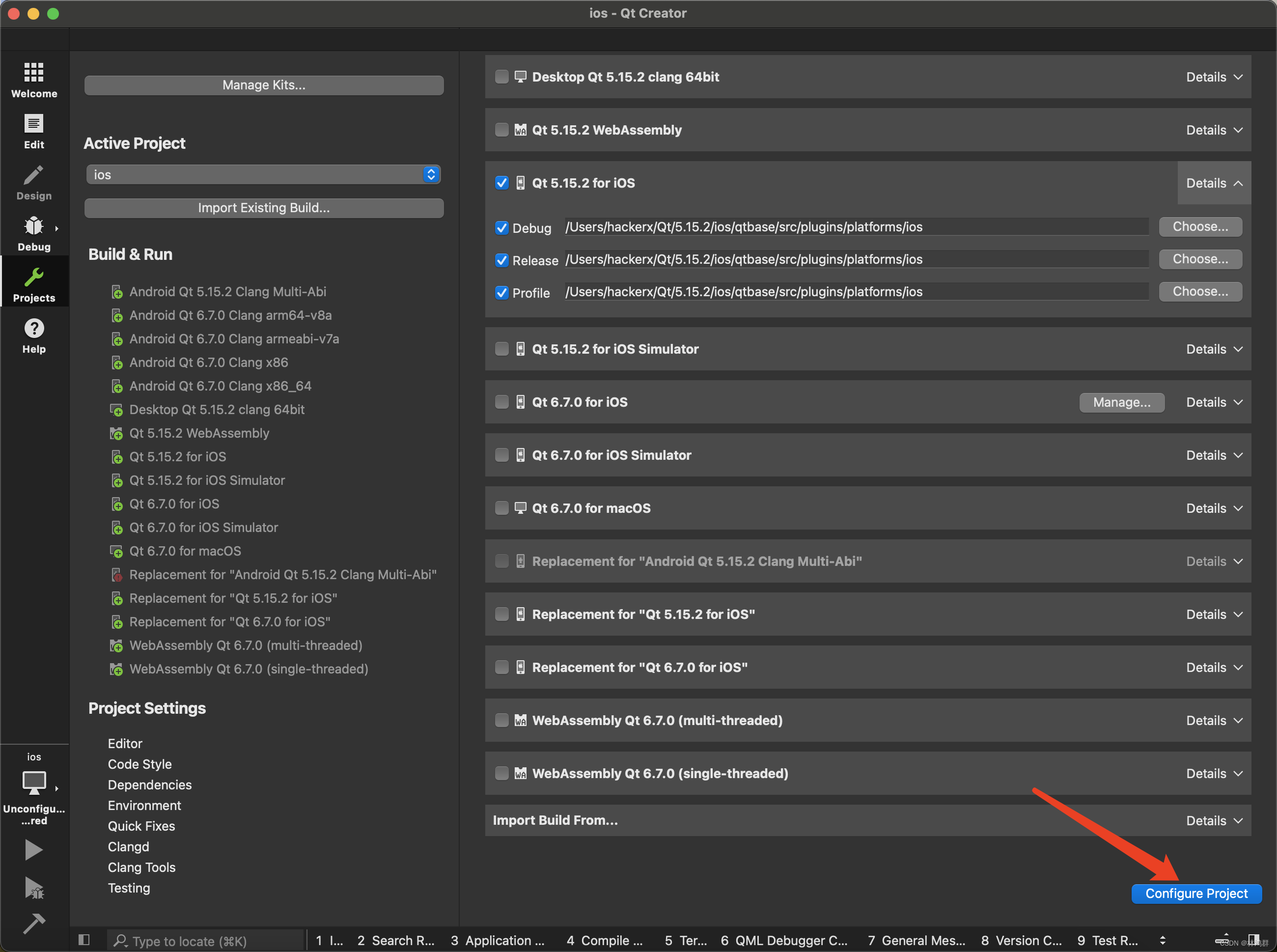Expand Details for WebAssembly Qt 6.7.0 (multi-threaded)
Image resolution: width=1277 pixels, height=952 pixels.
[x=1214, y=720]
